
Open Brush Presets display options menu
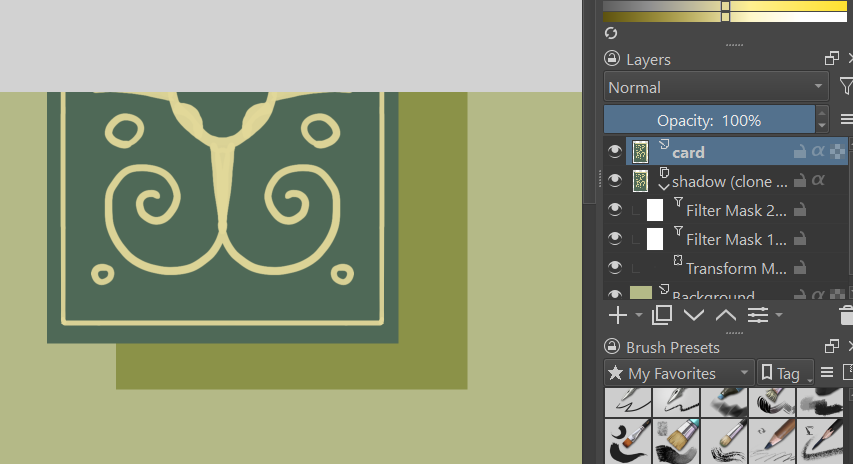827,373
